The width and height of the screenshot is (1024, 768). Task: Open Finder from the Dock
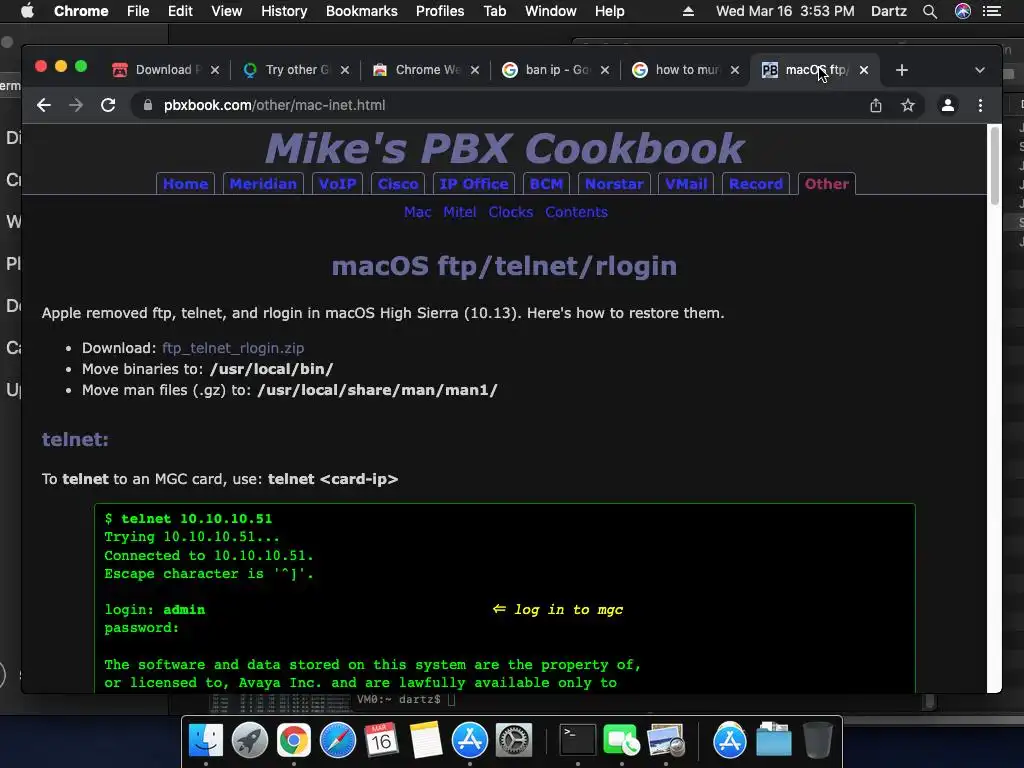pos(206,741)
